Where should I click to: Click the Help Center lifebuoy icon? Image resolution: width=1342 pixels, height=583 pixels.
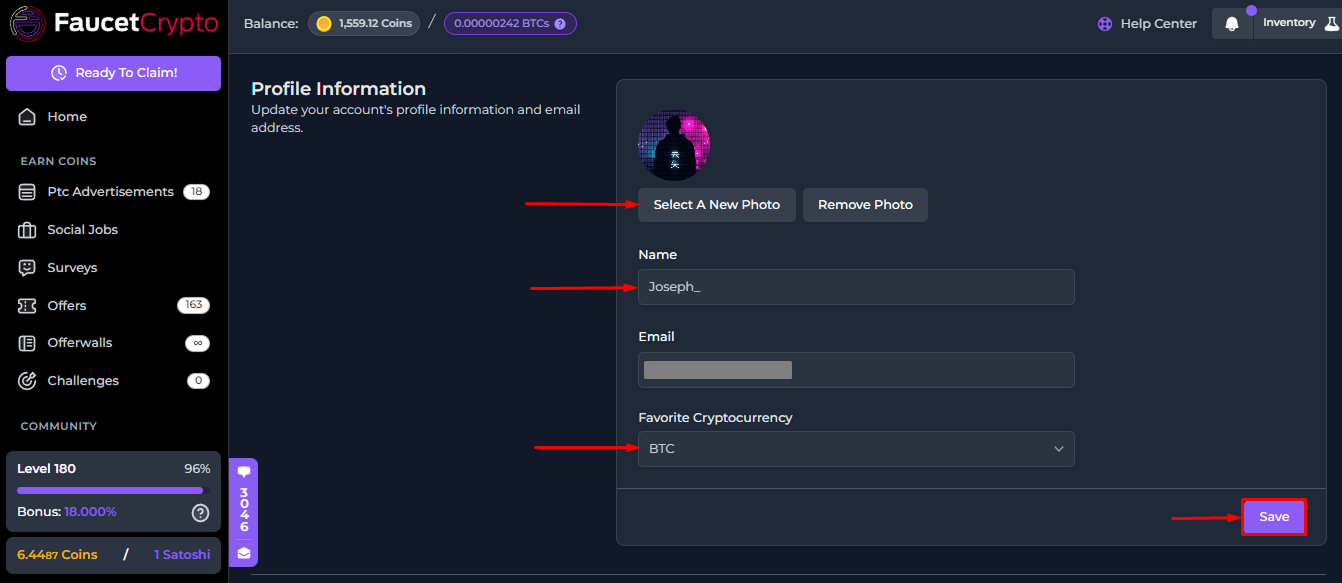coord(1105,24)
